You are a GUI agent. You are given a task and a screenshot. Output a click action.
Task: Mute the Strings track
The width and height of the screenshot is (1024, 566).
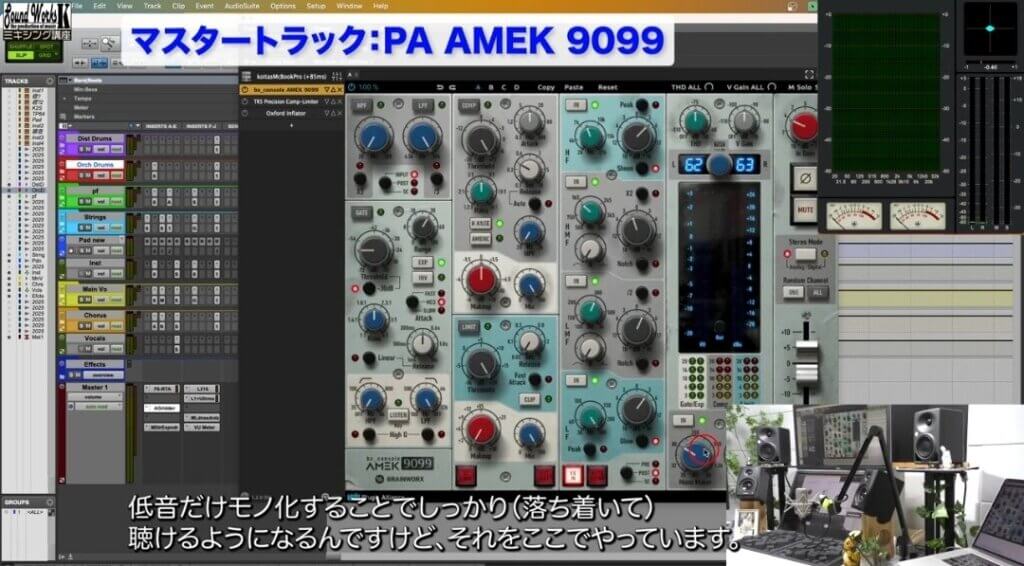89,227
